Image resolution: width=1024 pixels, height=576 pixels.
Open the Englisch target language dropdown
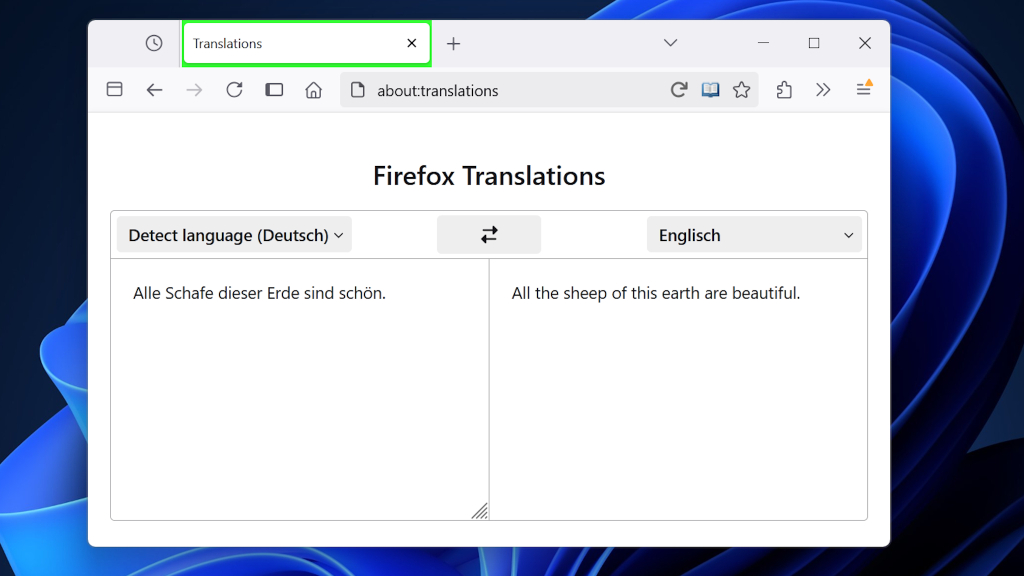coord(754,234)
